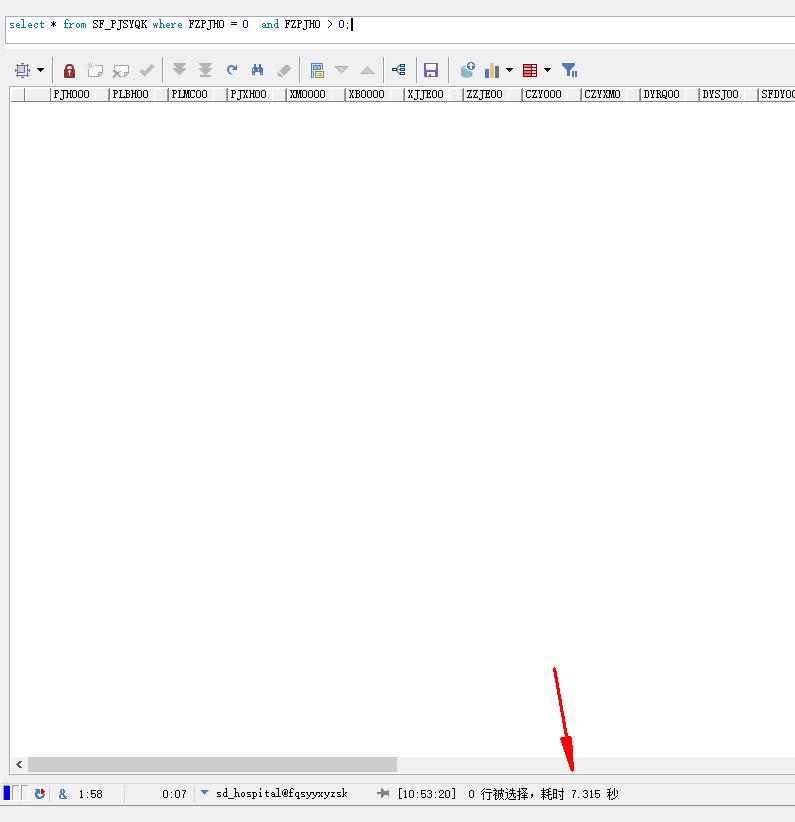Open the bar chart graph icon
Screen dimensions: 795x822
pyautogui.click(x=492, y=70)
